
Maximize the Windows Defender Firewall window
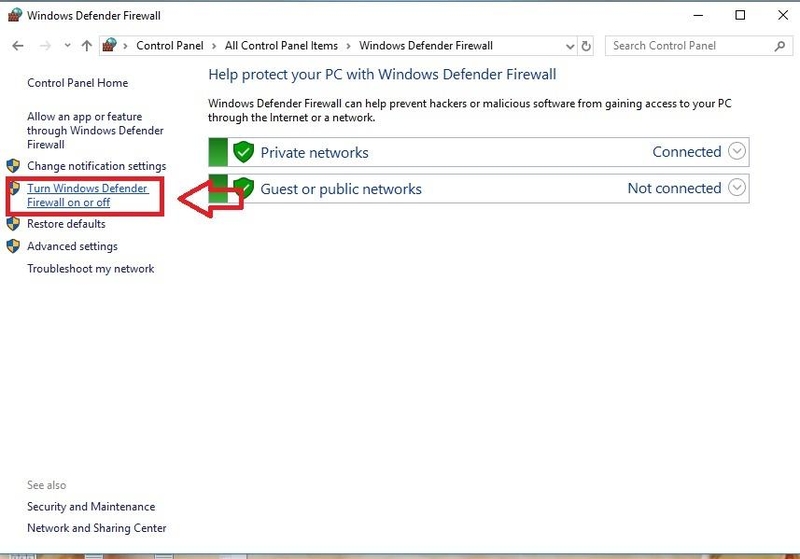coord(740,15)
